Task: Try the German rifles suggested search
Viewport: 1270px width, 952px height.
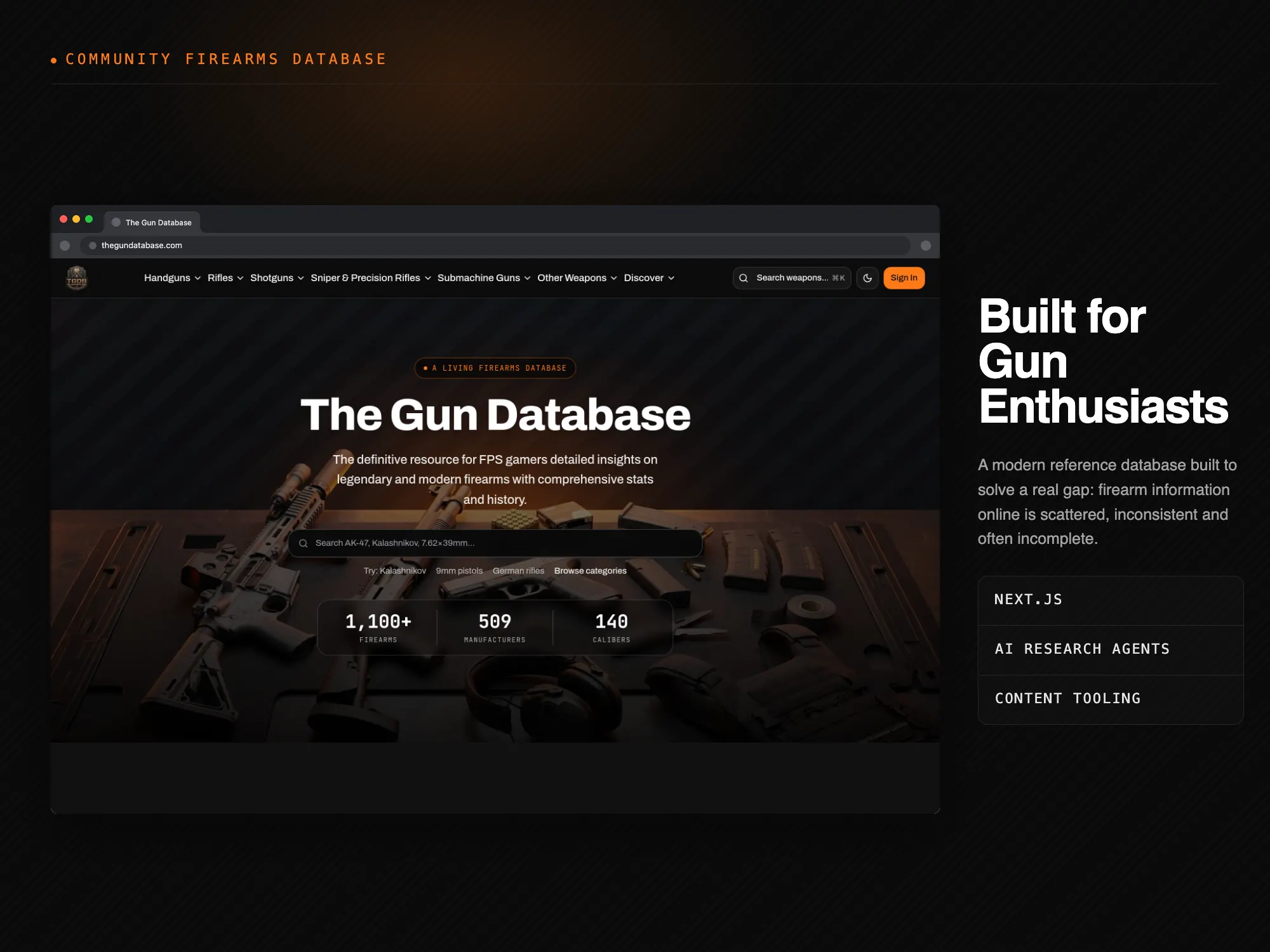Action: click(518, 571)
